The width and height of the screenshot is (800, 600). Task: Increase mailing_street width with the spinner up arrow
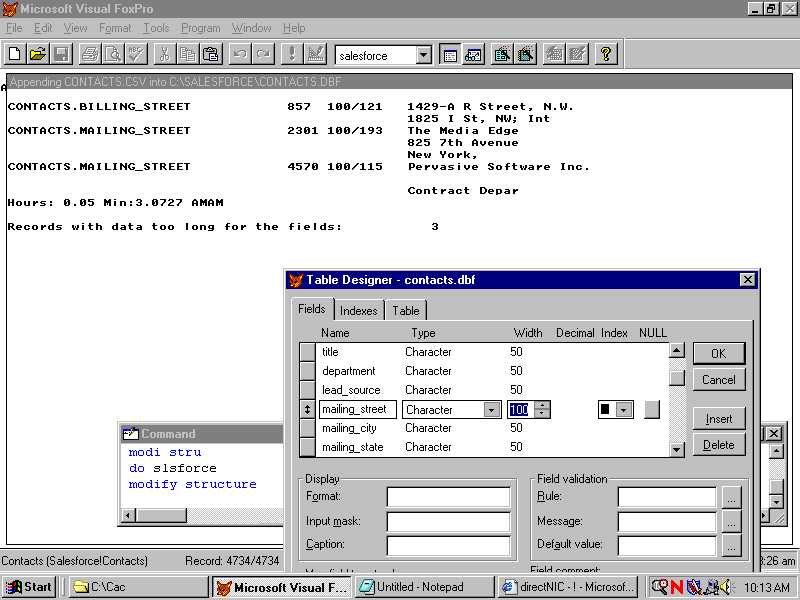(x=543, y=405)
